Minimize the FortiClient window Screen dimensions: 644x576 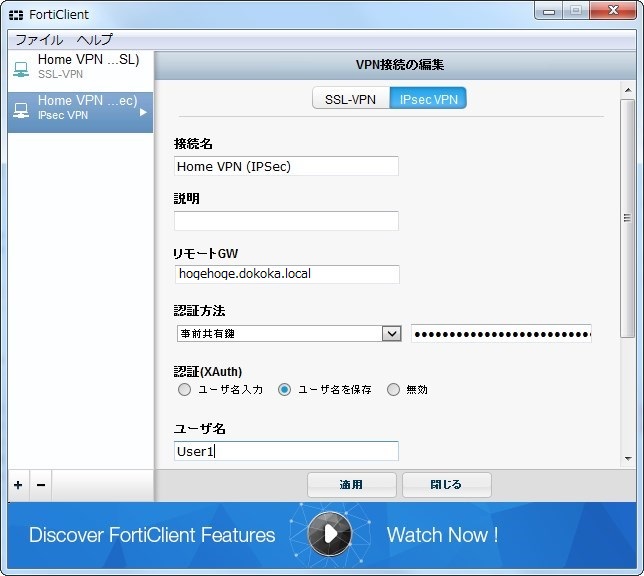click(x=549, y=11)
